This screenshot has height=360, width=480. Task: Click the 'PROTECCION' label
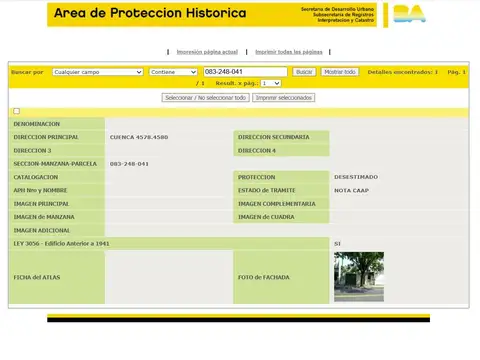click(x=257, y=177)
